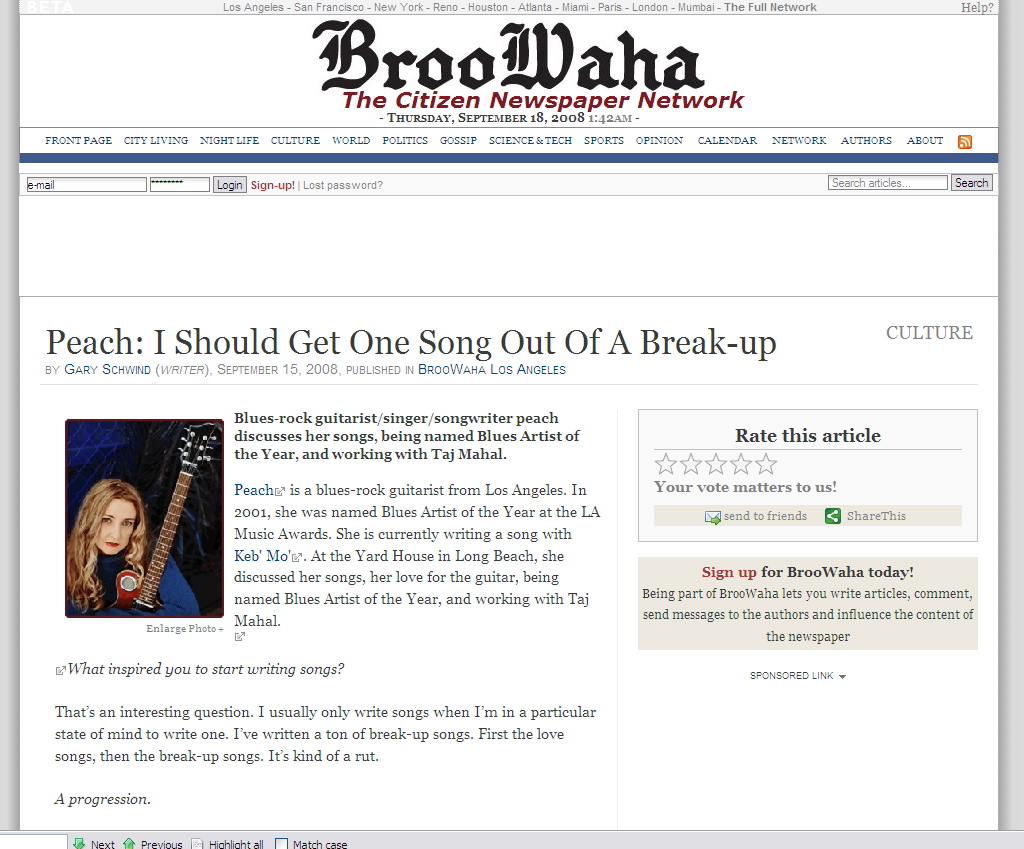
Task: Open the Front Page section
Action: 78,140
